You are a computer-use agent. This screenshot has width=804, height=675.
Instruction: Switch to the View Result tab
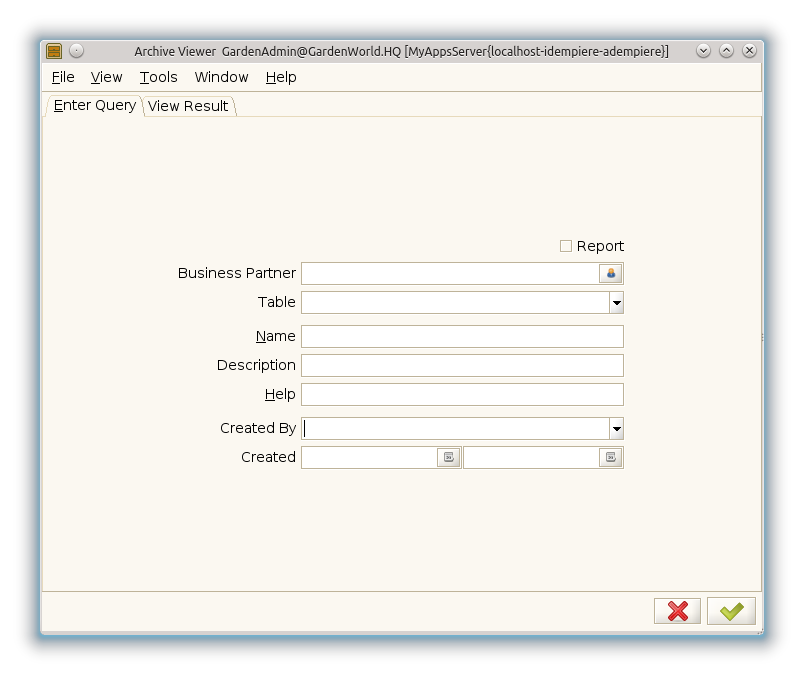coord(188,106)
